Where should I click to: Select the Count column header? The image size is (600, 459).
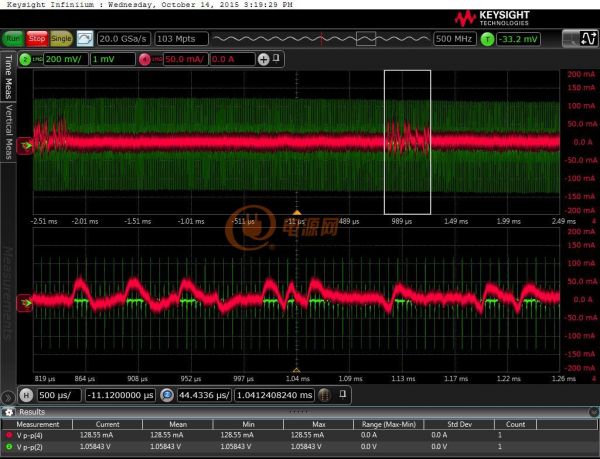[x=515, y=424]
